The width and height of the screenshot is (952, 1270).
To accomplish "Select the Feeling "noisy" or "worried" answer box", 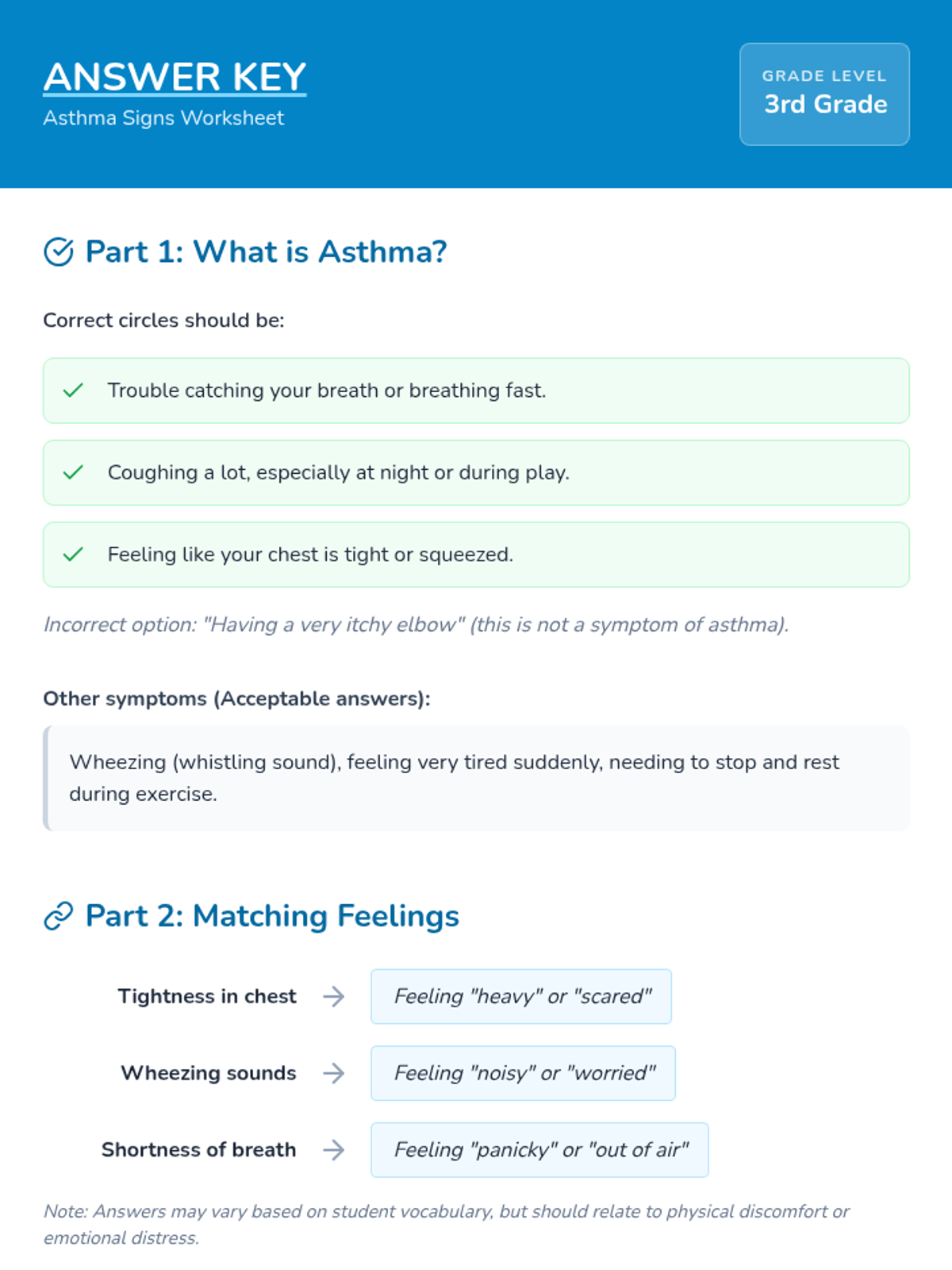I will point(523,1073).
